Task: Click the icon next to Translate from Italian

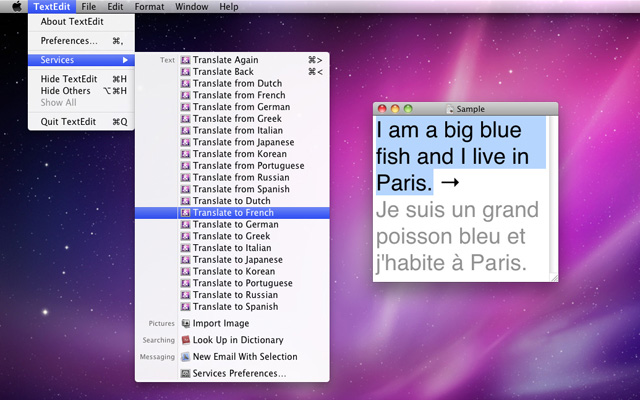Action: pos(185,131)
